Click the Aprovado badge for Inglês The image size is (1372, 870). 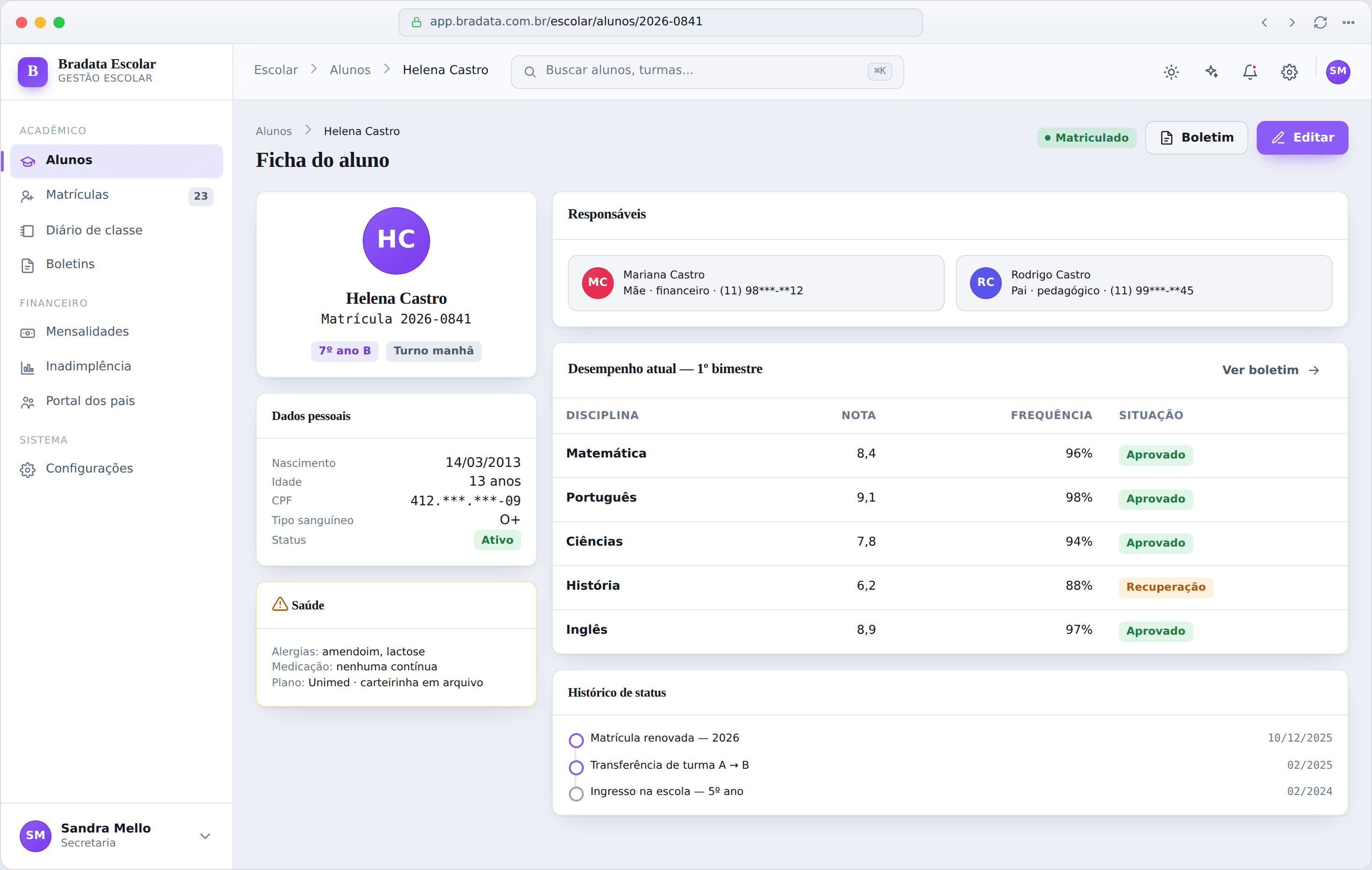[x=1155, y=631]
